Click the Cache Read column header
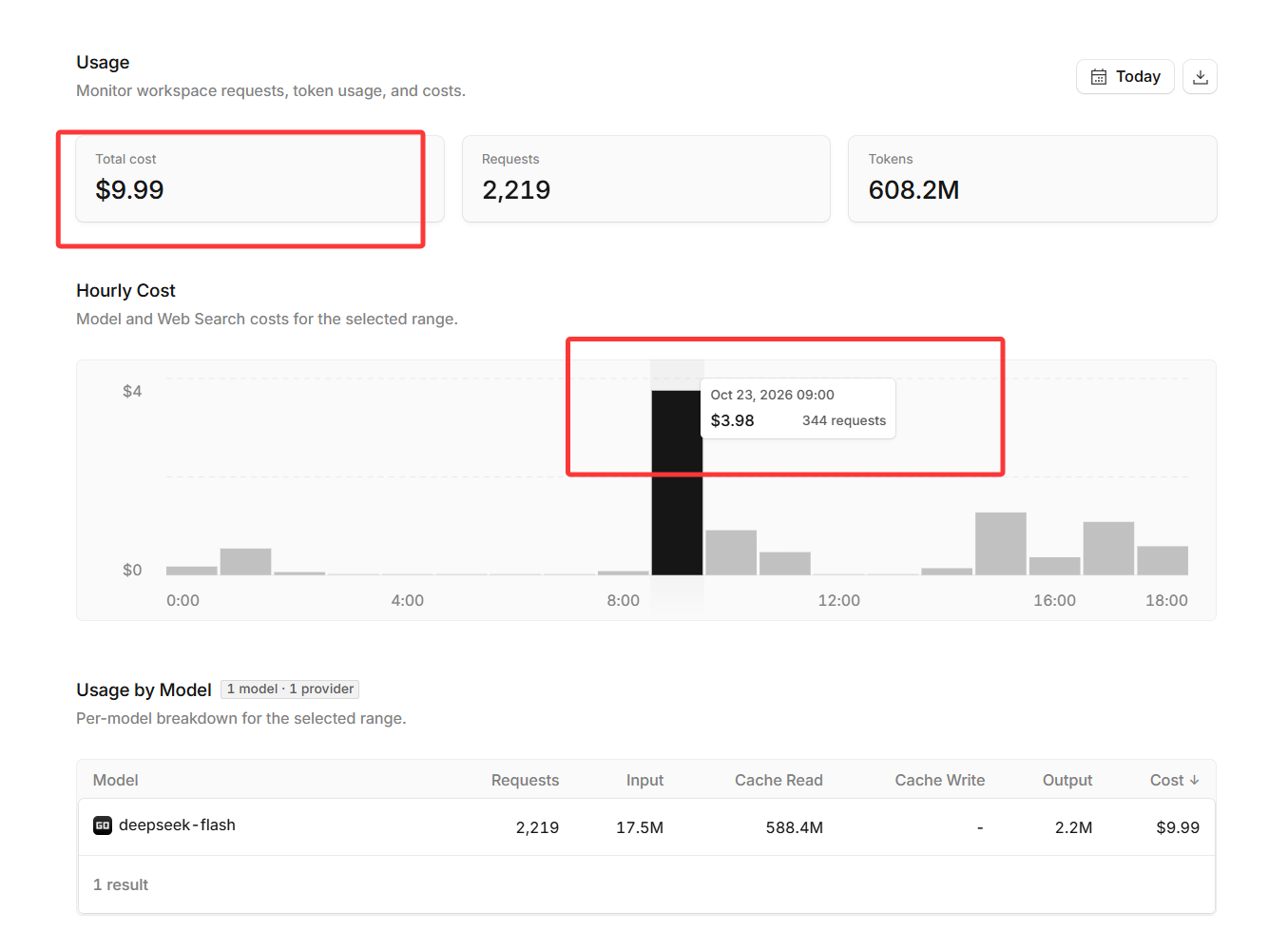This screenshot has width=1288, height=951. tap(779, 780)
